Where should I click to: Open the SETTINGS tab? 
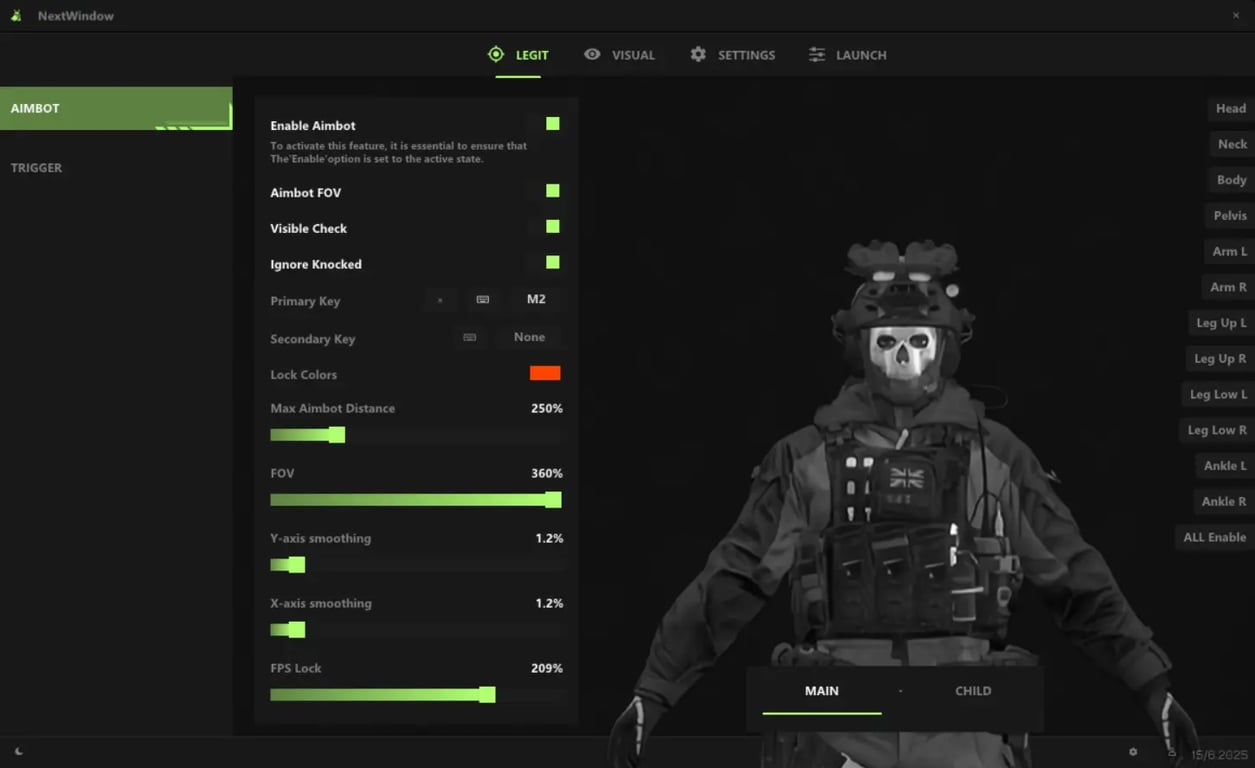point(733,55)
